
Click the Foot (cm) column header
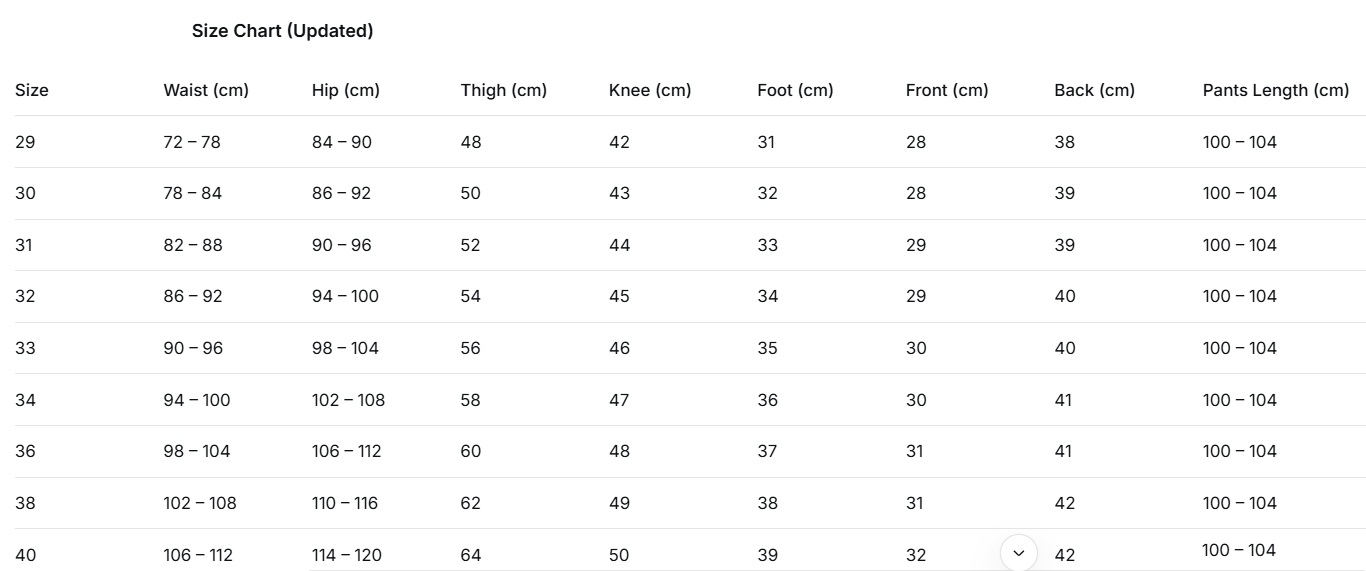click(795, 90)
